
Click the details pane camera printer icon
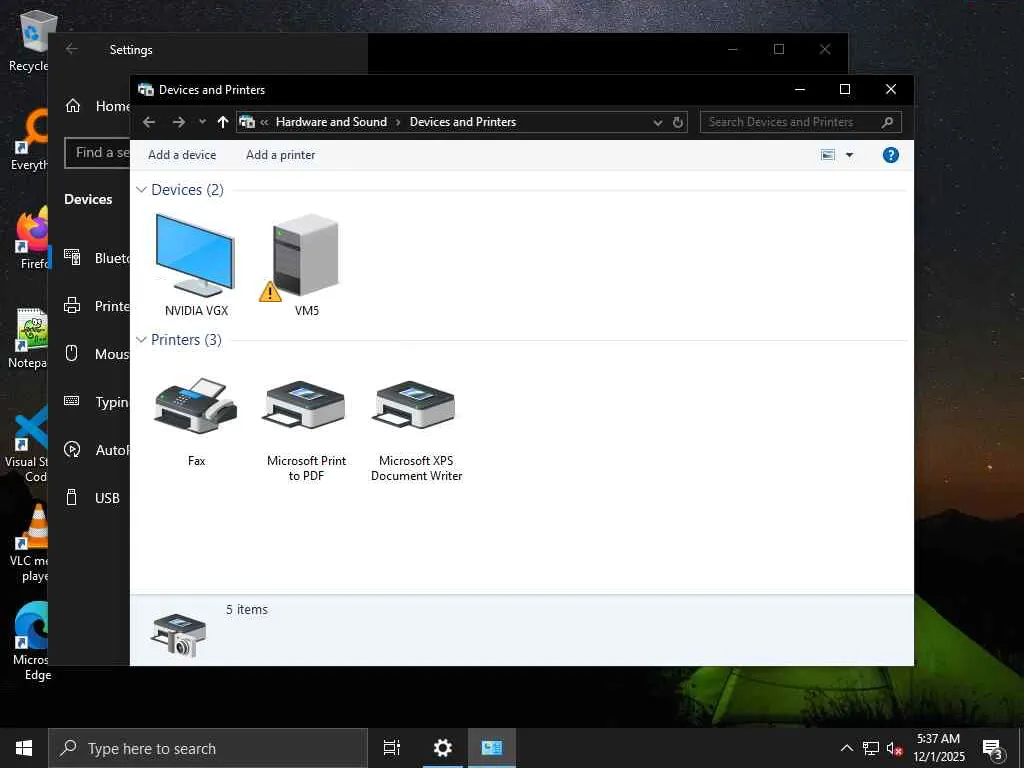click(178, 635)
